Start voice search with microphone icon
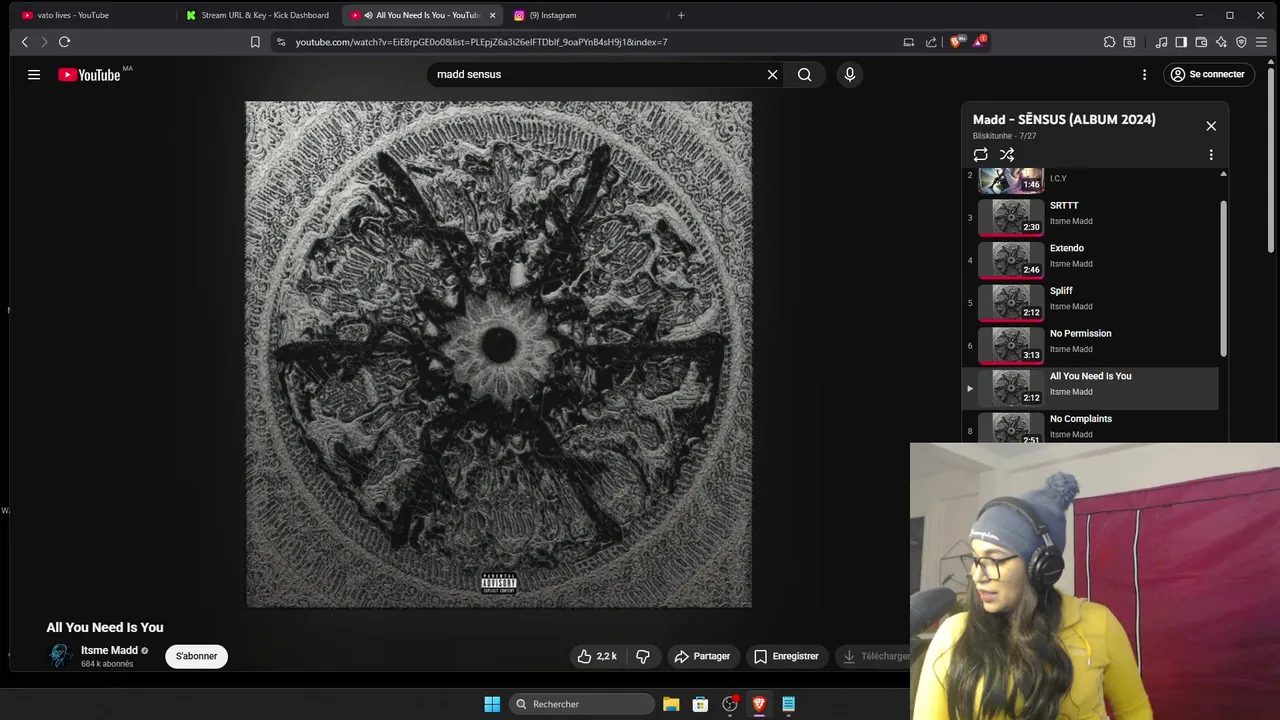Screen dimensions: 1280x720 point(850,74)
